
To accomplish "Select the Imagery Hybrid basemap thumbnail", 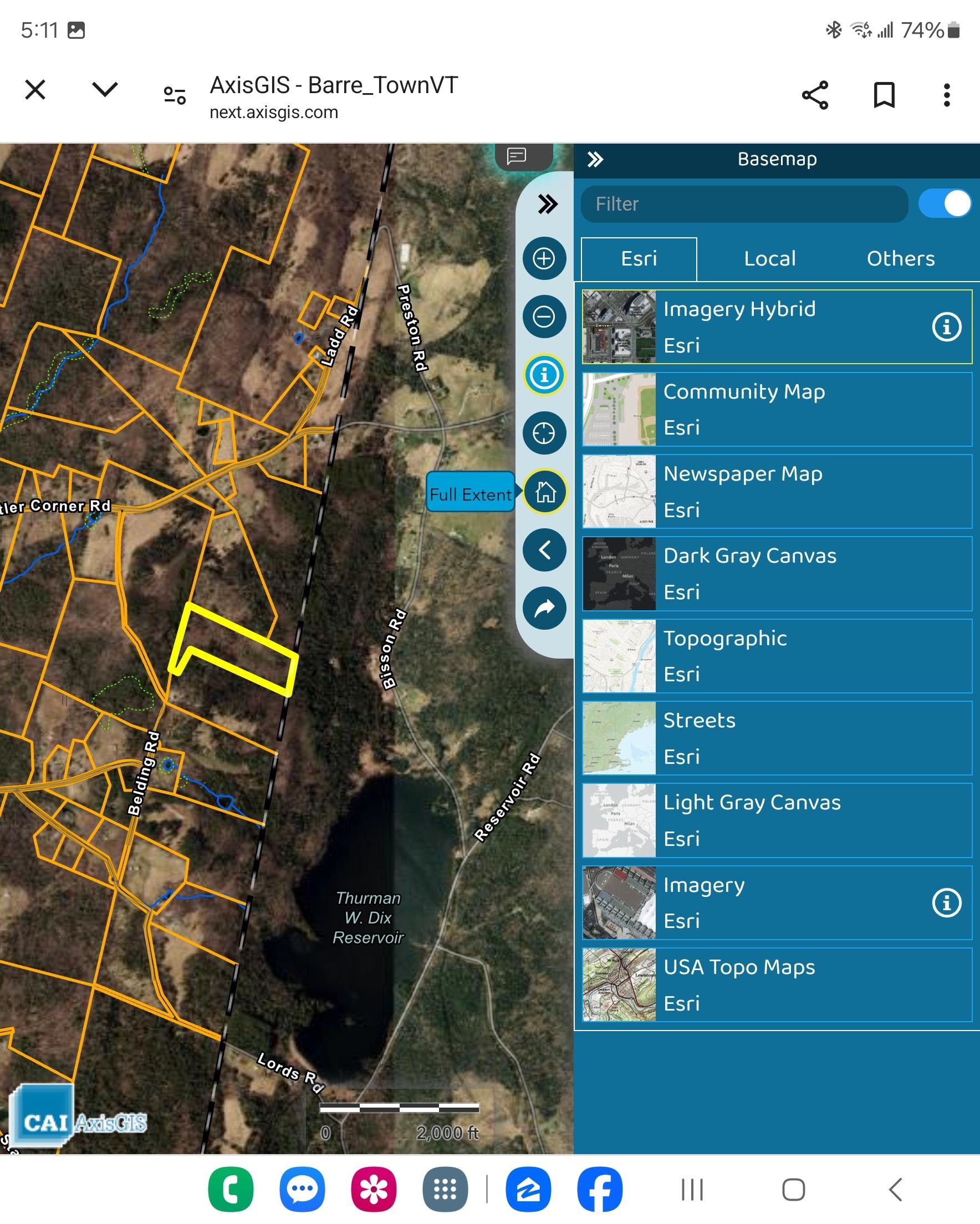I will 619,327.
